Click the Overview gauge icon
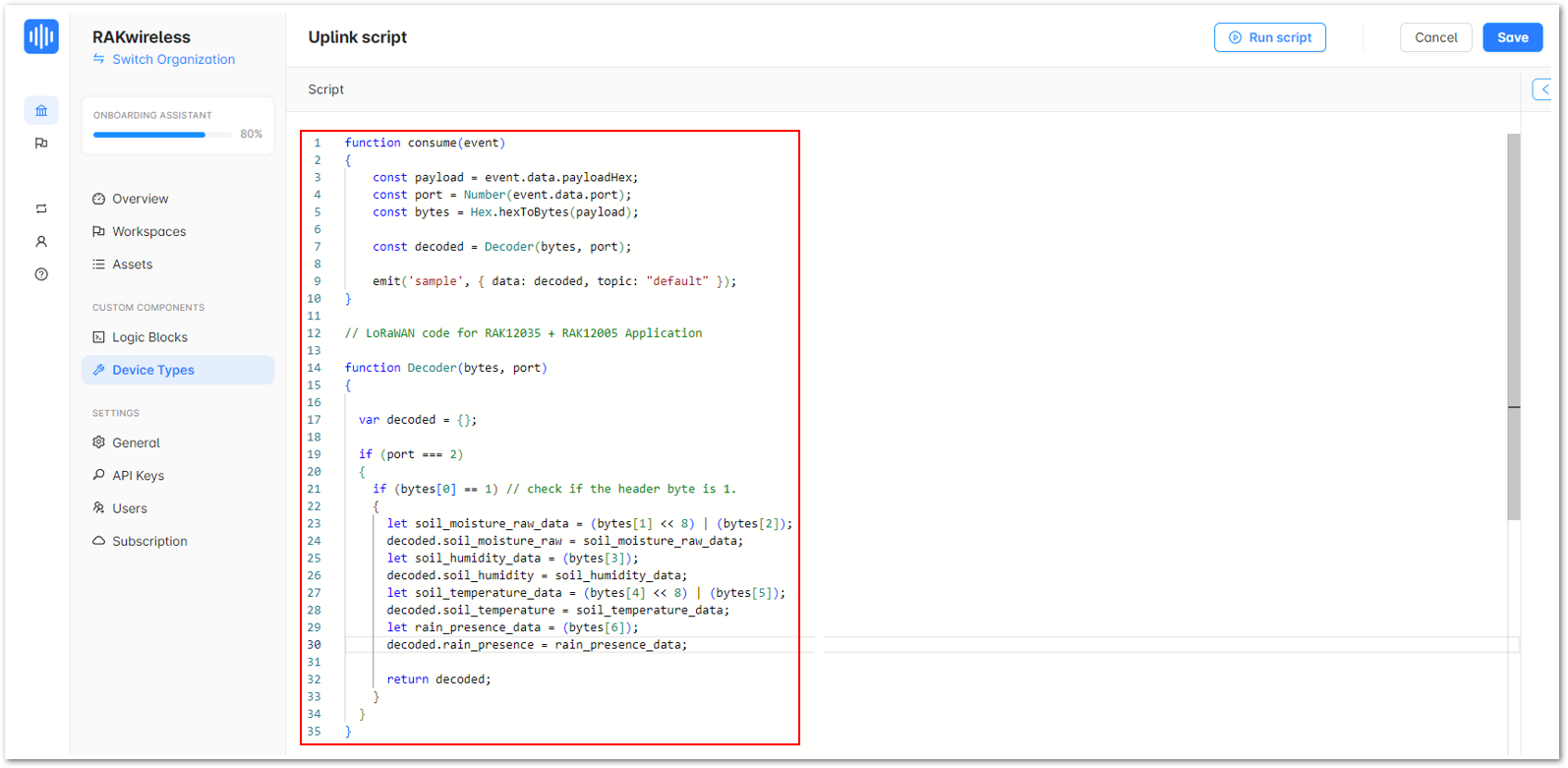The width and height of the screenshot is (1568, 768). coord(98,199)
